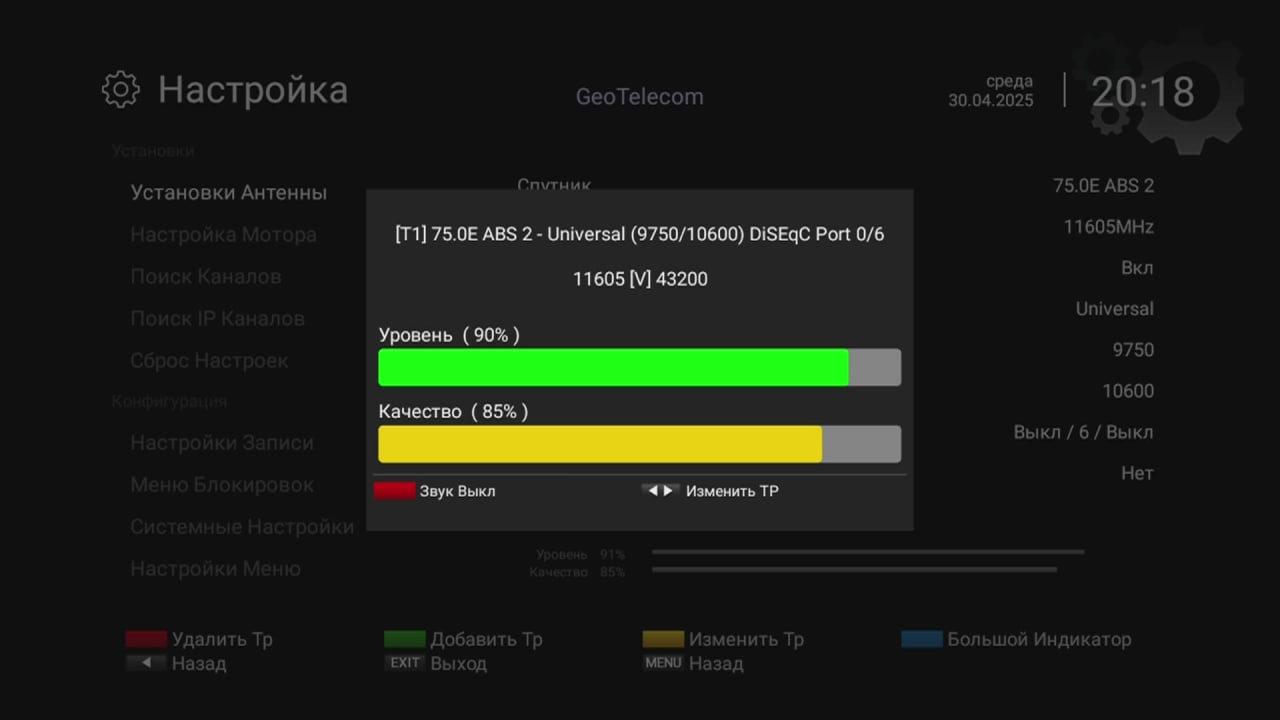Click the satellite value 75.0E ABS 2
Image resolution: width=1280 pixels, height=720 pixels.
[1103, 186]
